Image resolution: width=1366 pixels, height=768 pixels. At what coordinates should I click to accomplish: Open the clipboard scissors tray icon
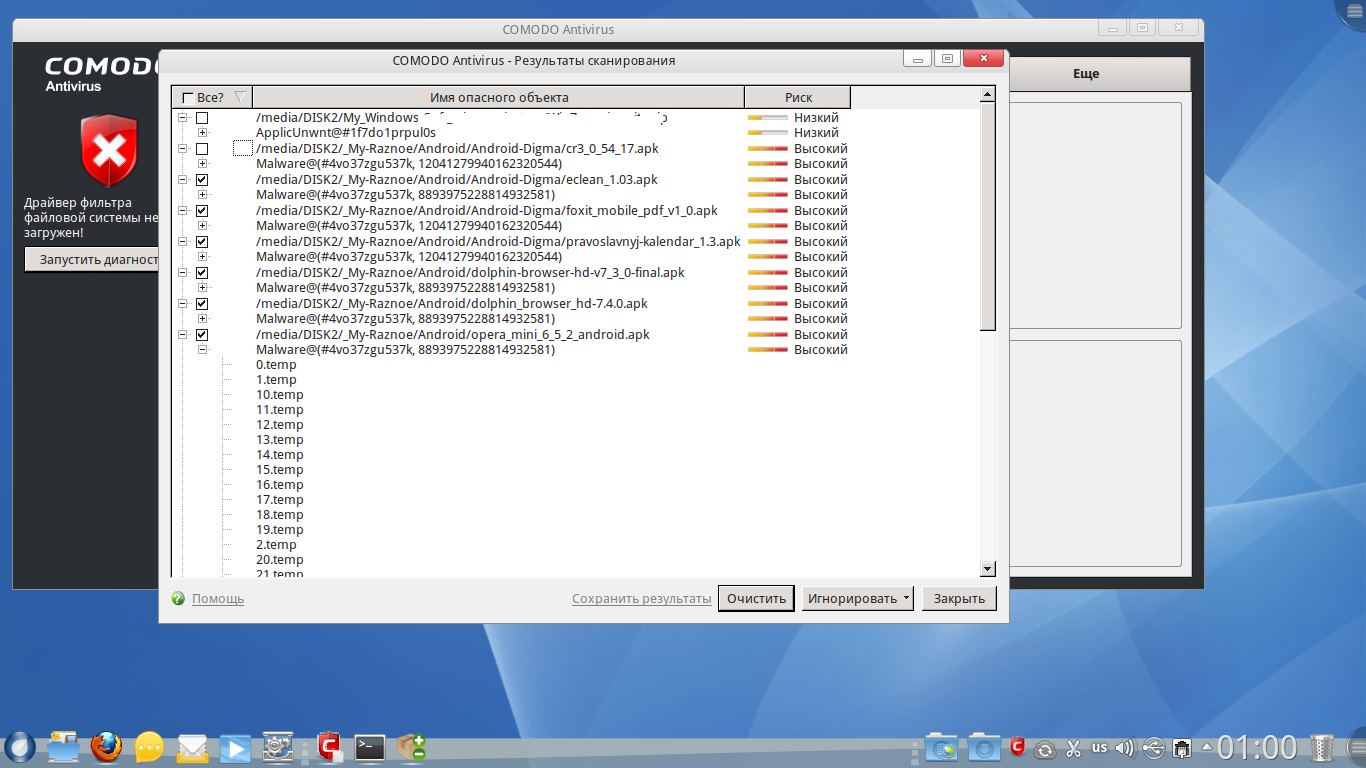1073,747
